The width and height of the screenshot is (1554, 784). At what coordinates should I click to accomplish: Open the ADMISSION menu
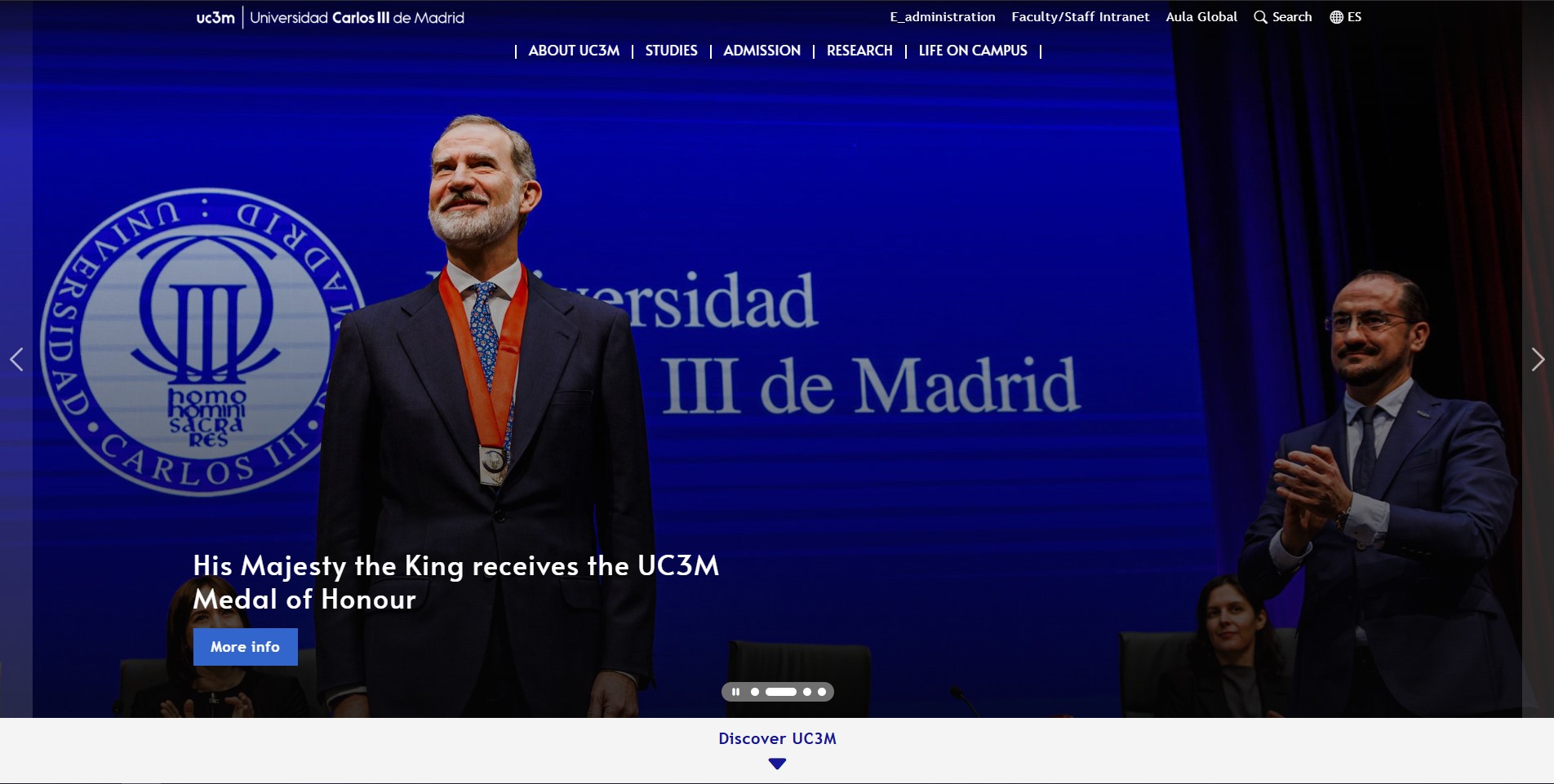coord(761,51)
